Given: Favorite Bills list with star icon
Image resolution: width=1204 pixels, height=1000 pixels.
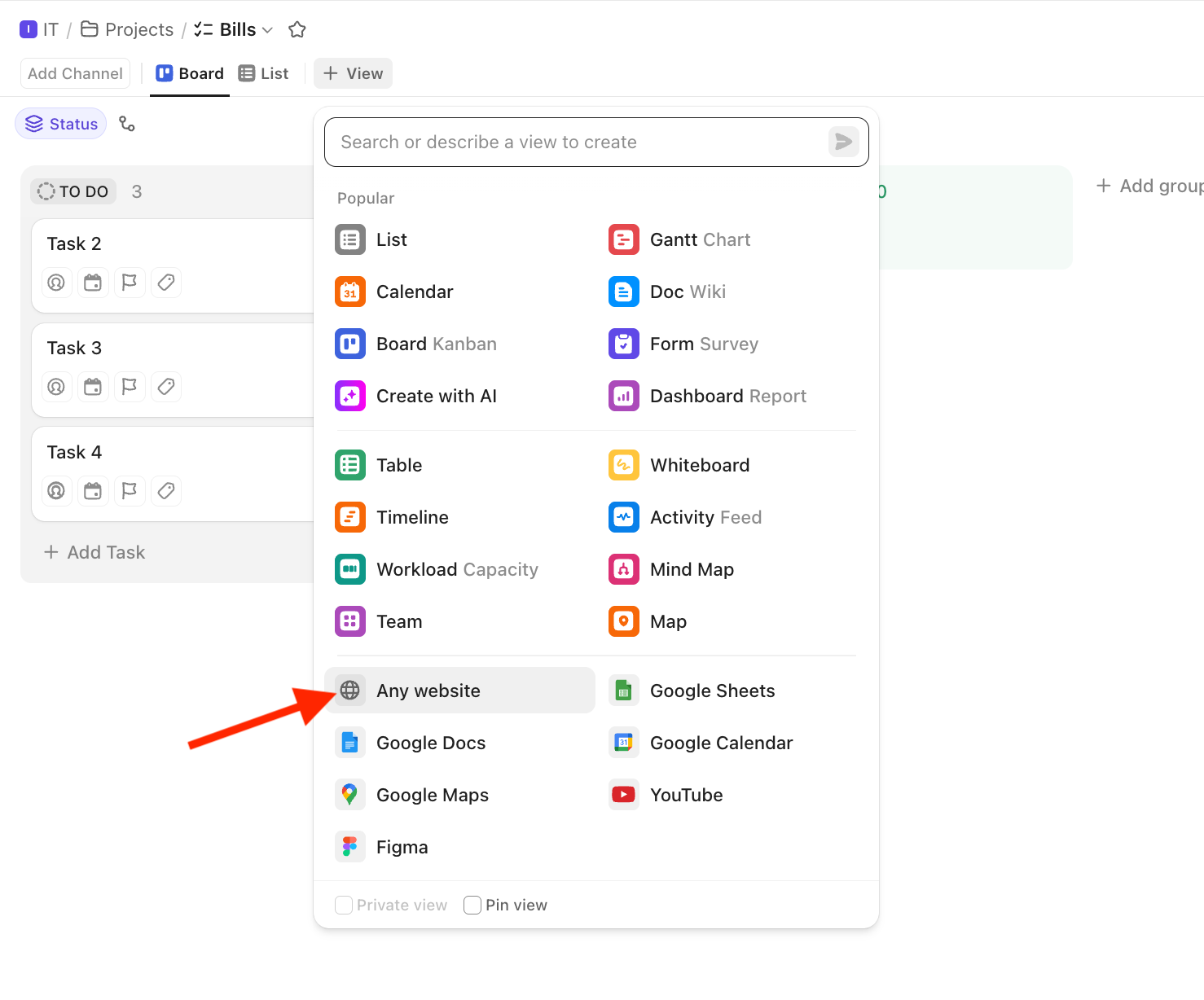Looking at the screenshot, I should click(x=297, y=29).
